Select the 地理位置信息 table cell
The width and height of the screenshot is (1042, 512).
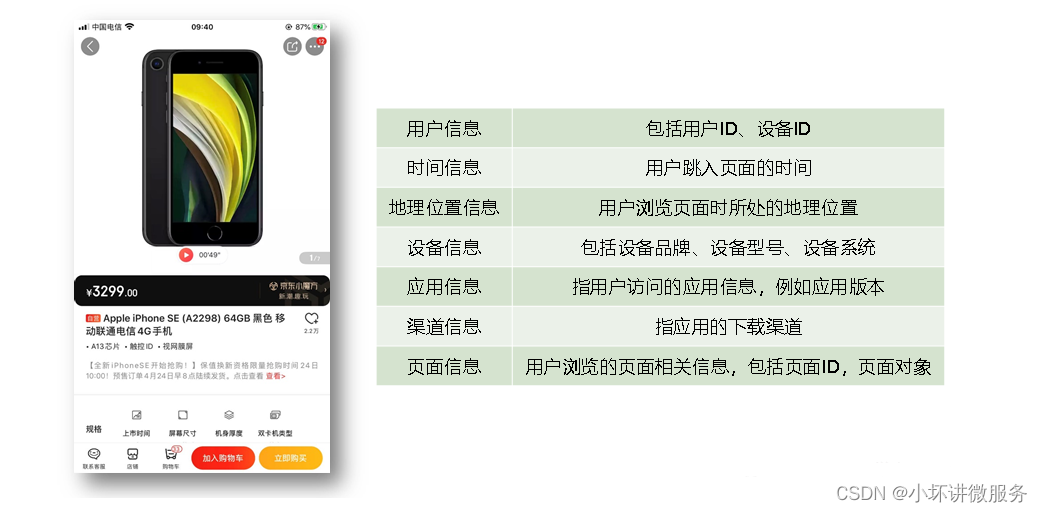pos(444,207)
